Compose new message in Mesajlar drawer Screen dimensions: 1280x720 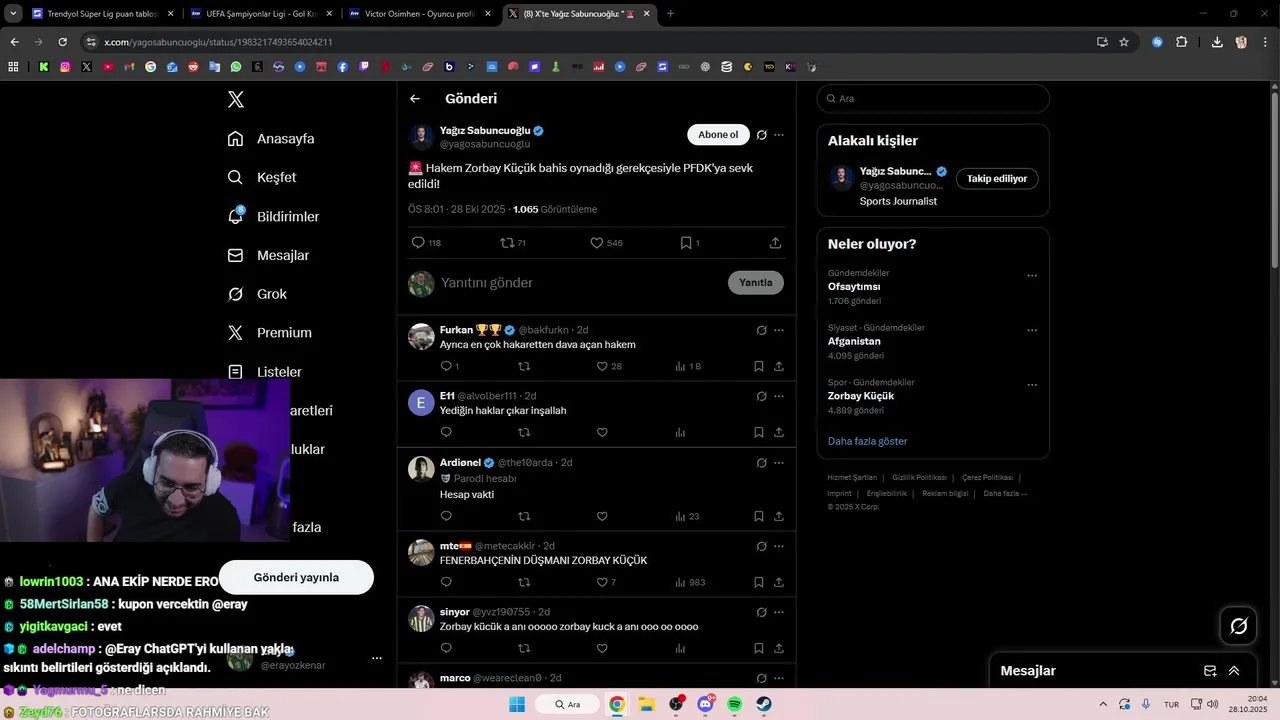click(1210, 671)
